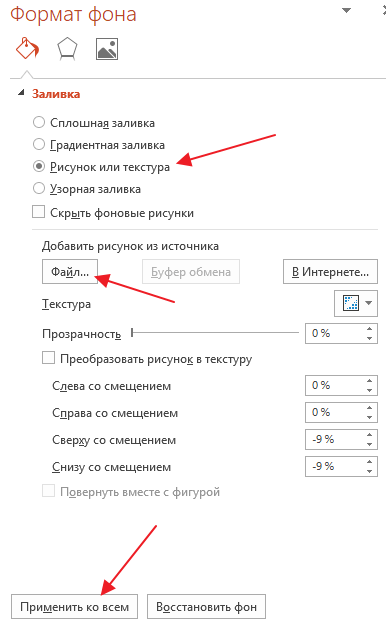Click the В Интернете... button
The height and width of the screenshot is (625, 386).
[x=330, y=272]
